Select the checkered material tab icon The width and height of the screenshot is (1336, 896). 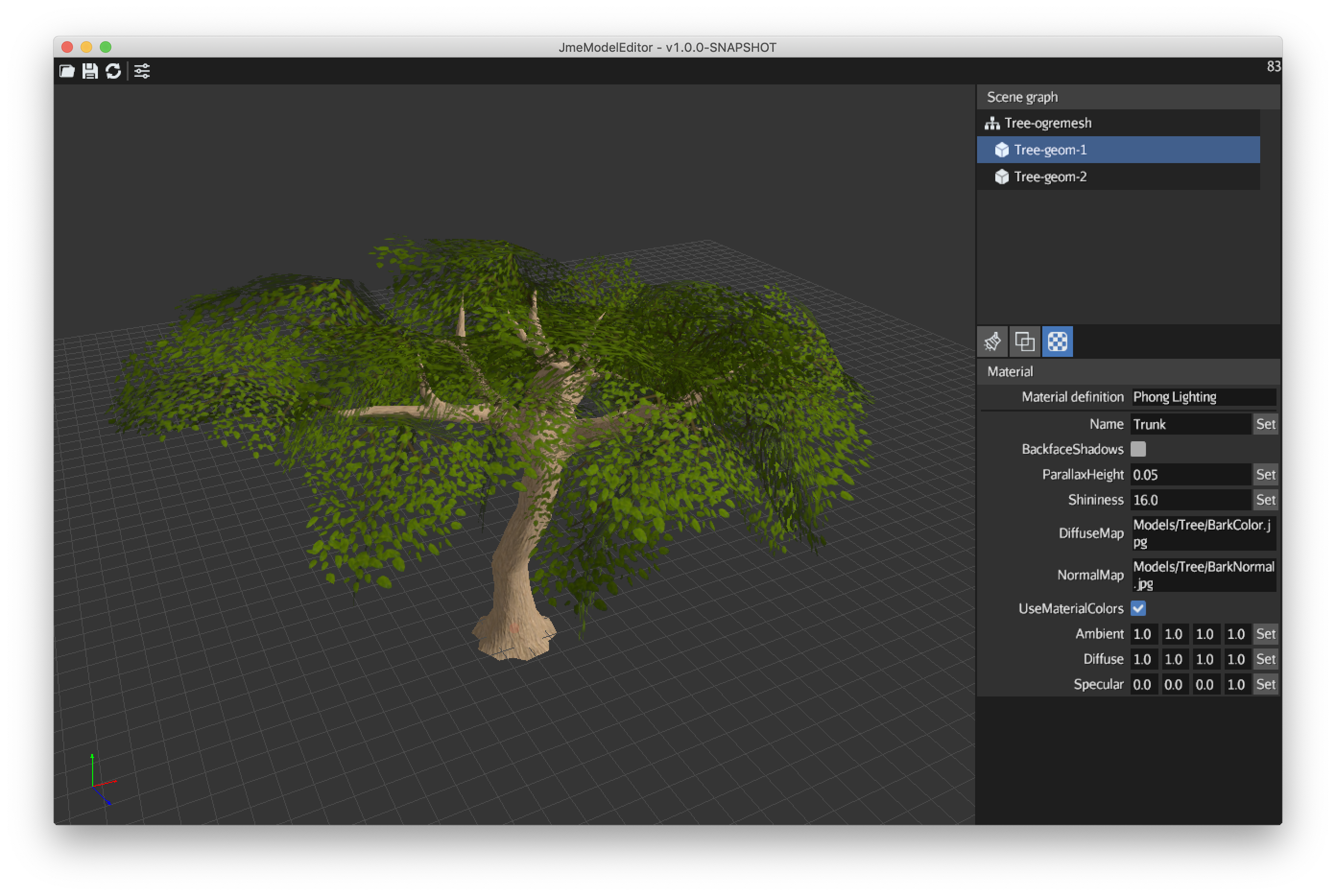(x=1057, y=342)
